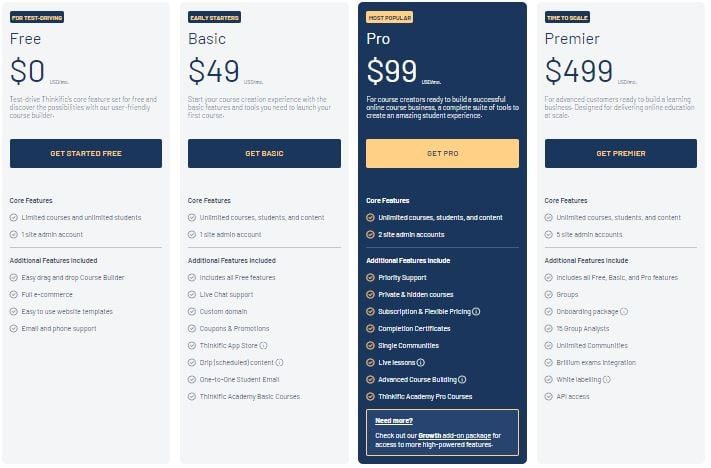
Task: Open White labelling info icon
Action: coord(607,380)
